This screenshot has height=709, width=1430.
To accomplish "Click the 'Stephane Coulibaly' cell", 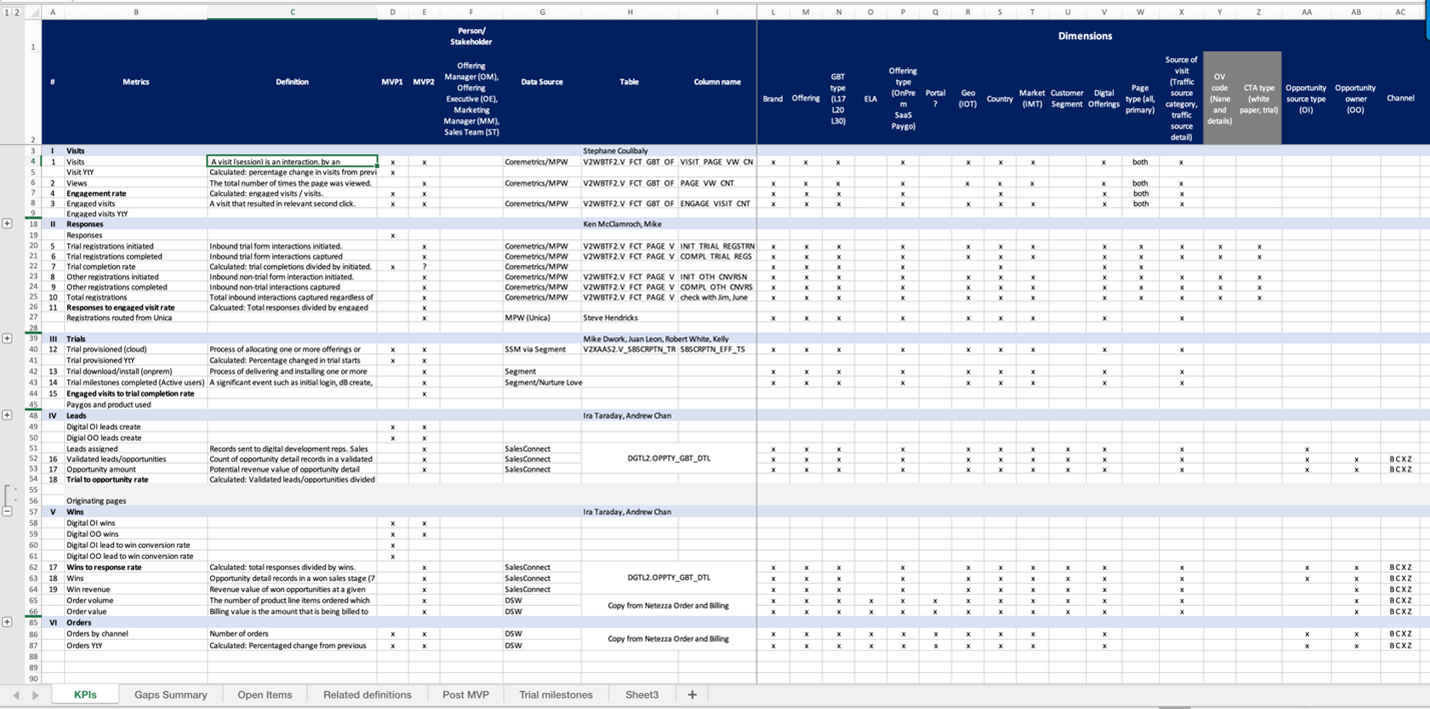I will point(629,150).
